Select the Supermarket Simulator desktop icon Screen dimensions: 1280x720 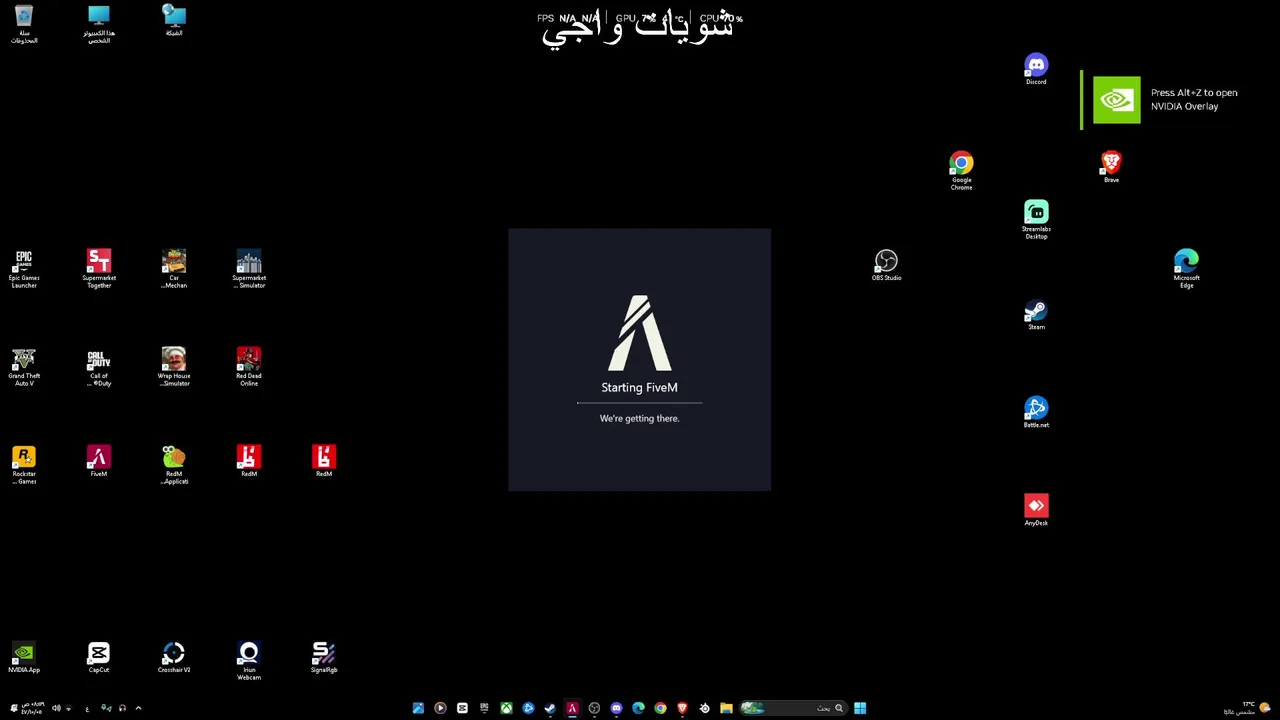pyautogui.click(x=249, y=269)
